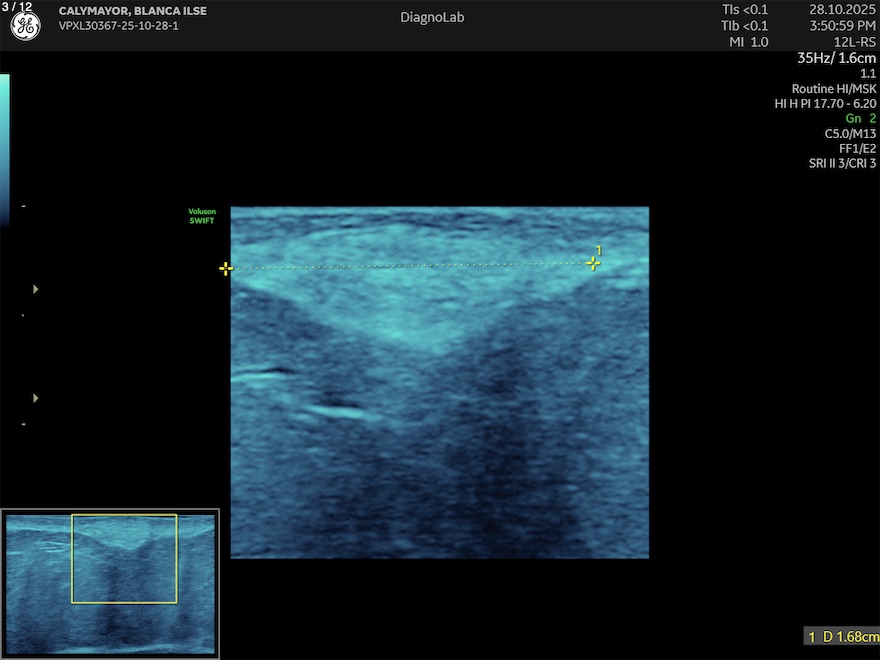
Task: Click the Voluson SWIFT probe label
Action: [x=202, y=216]
